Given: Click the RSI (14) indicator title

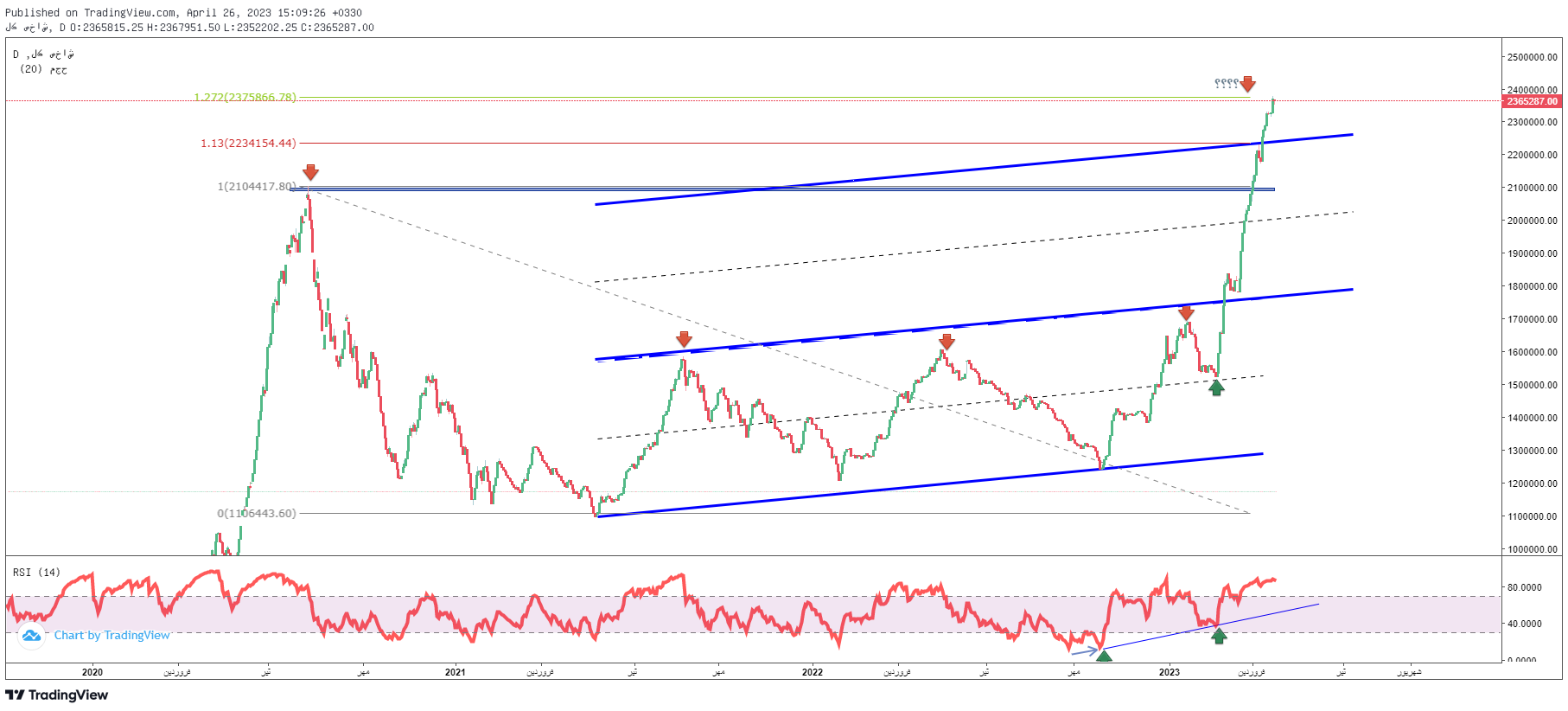Looking at the screenshot, I should pyautogui.click(x=37, y=573).
